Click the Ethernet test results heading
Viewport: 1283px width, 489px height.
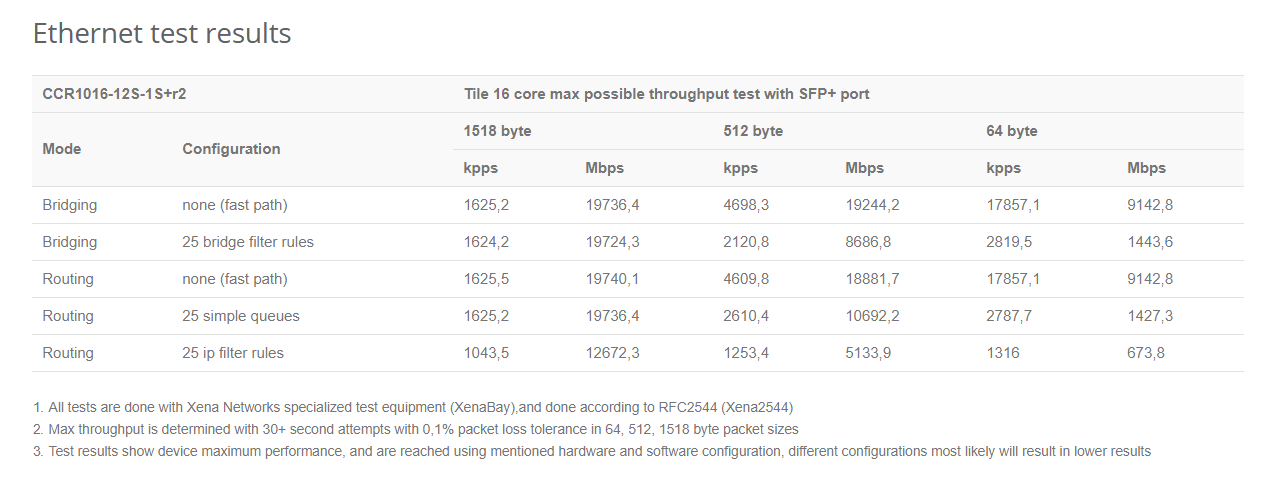pos(162,33)
